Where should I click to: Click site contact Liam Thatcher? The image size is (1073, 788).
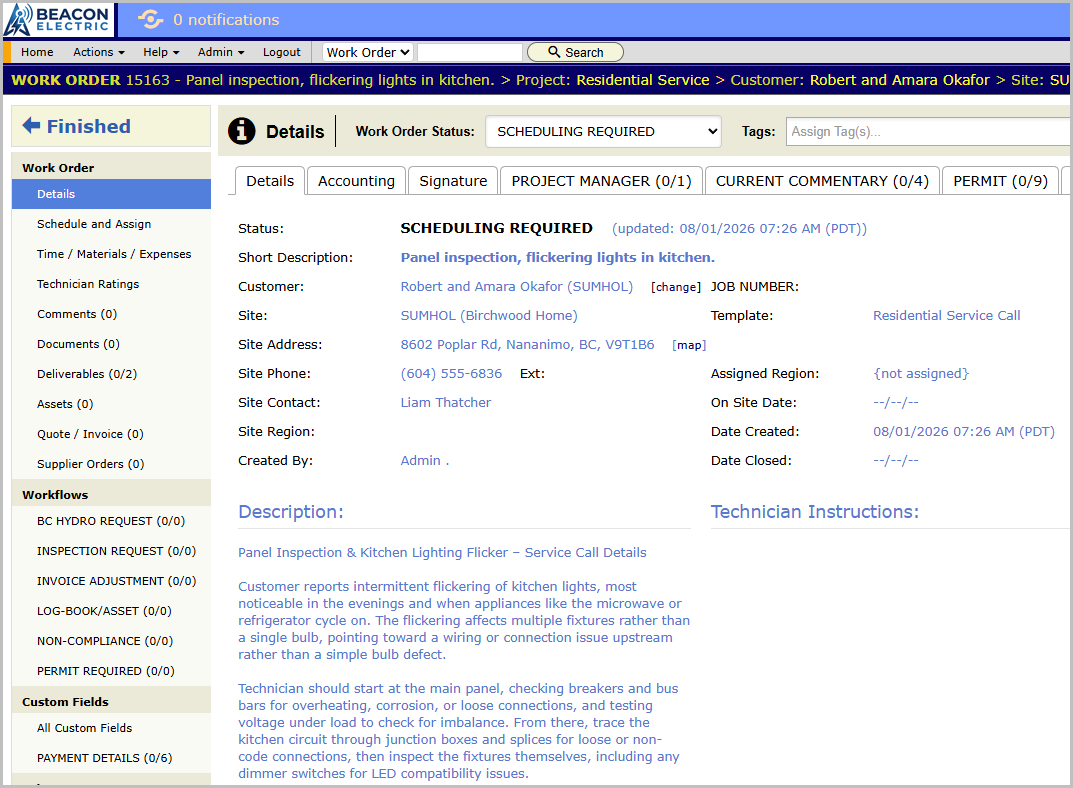(x=445, y=403)
